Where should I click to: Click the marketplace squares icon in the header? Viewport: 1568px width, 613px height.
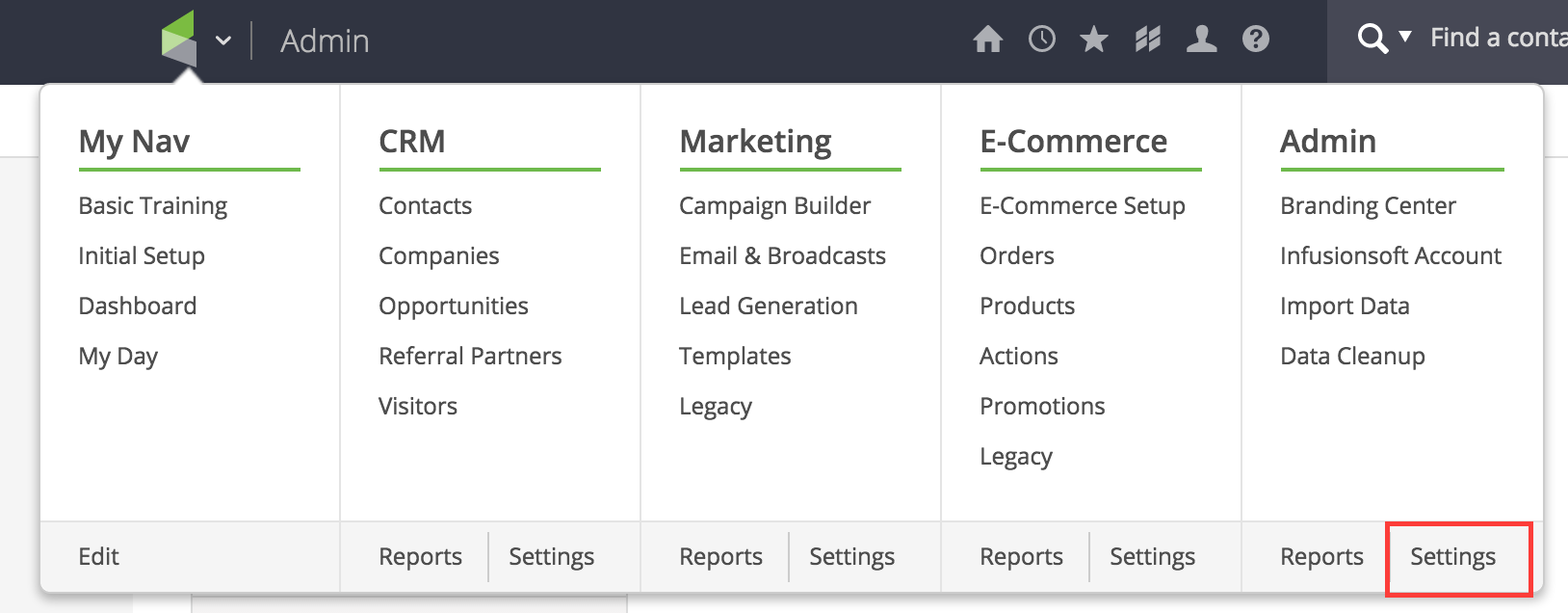point(1148,40)
